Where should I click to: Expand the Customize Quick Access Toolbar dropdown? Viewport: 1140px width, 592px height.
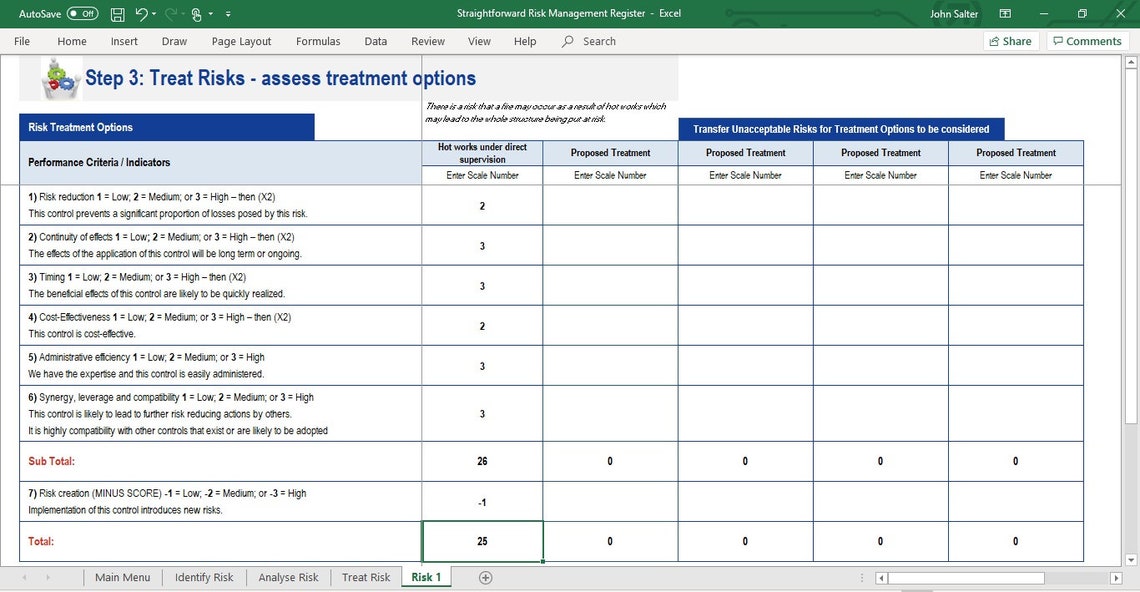[228, 14]
